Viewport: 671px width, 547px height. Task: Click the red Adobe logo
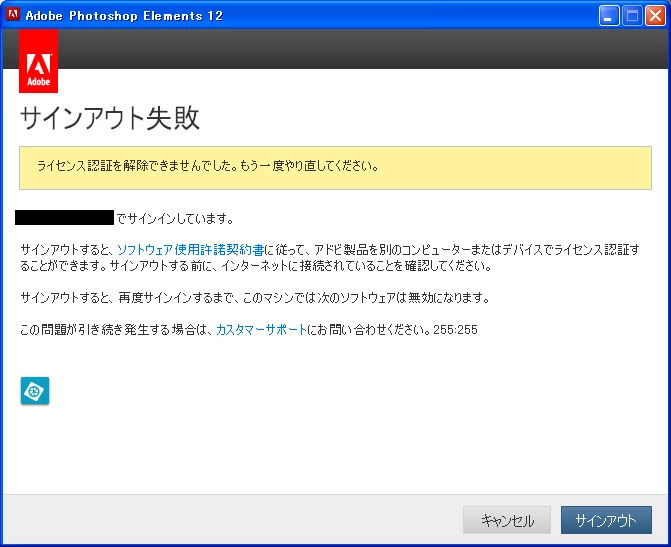pyautogui.click(x=39, y=61)
